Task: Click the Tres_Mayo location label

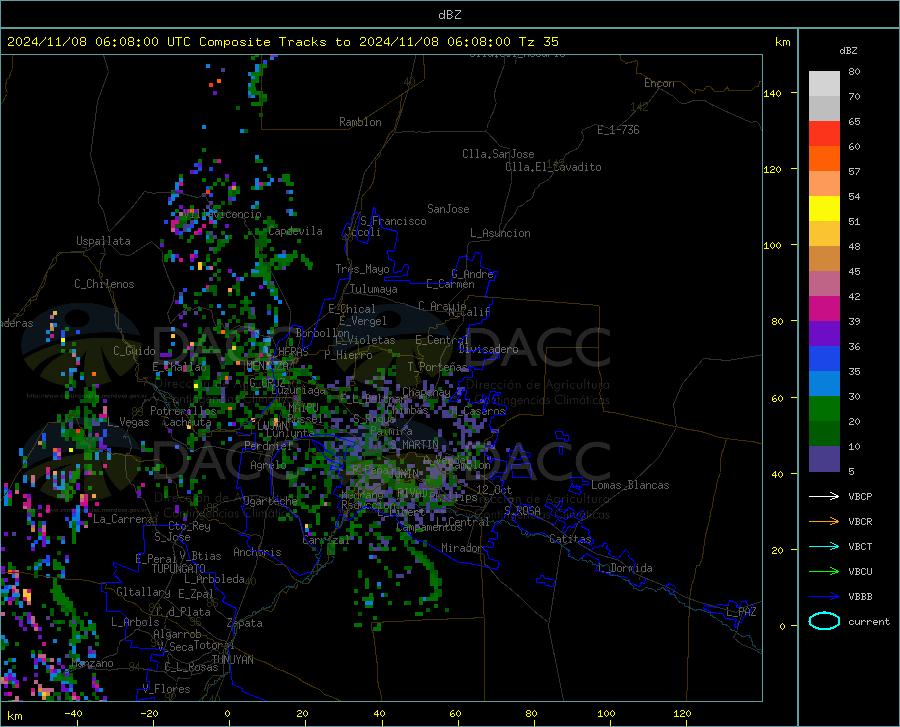Action: (x=362, y=269)
